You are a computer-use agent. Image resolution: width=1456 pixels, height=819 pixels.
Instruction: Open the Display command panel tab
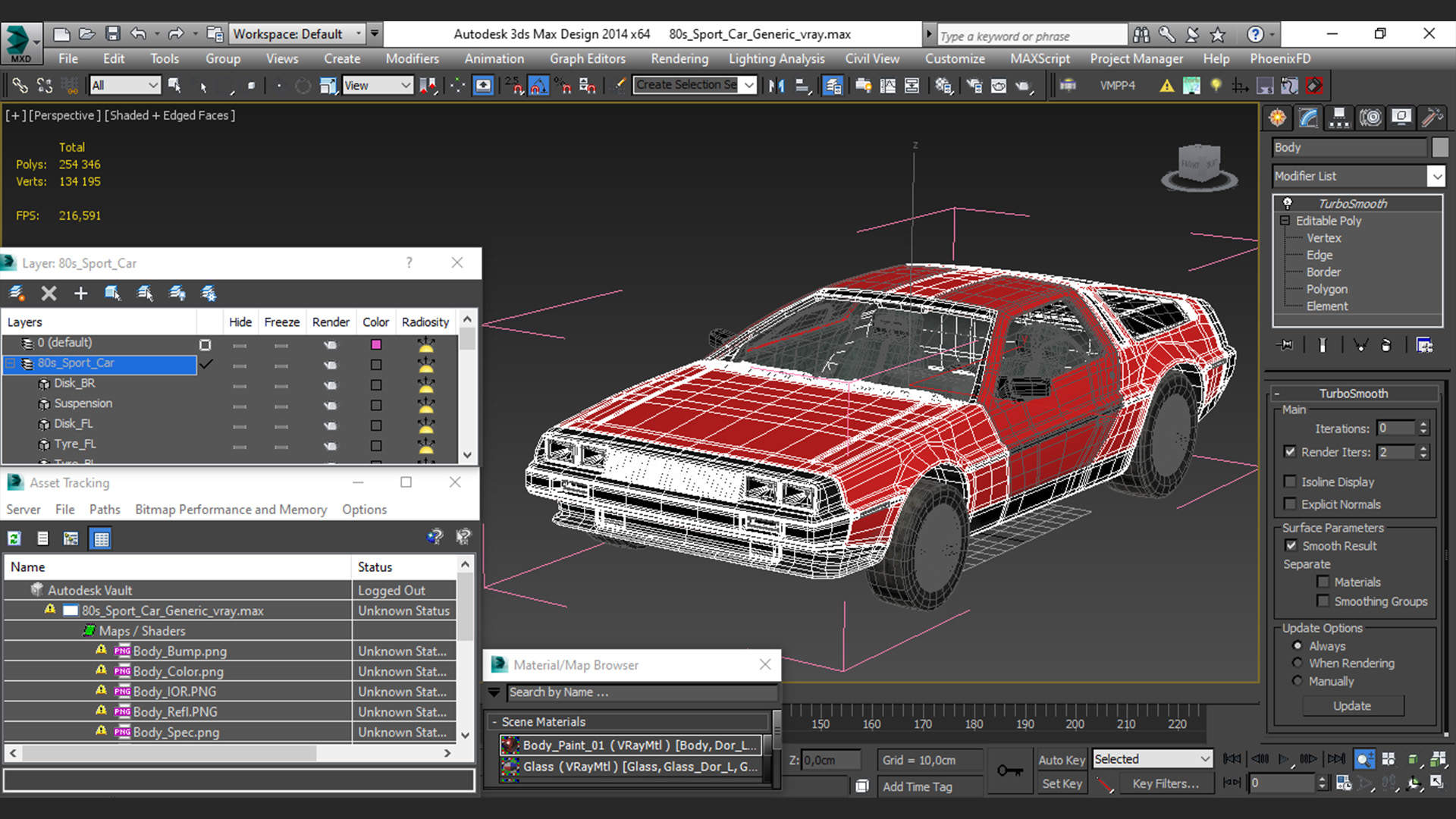[1401, 118]
